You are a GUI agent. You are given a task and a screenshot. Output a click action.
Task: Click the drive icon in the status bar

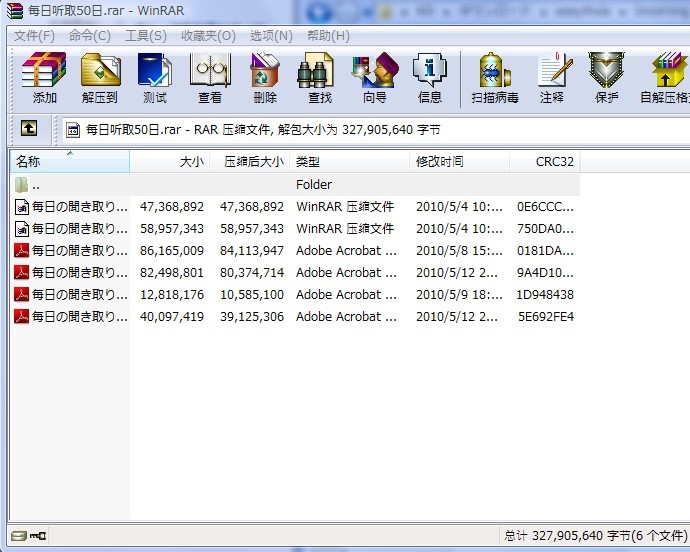click(x=19, y=536)
